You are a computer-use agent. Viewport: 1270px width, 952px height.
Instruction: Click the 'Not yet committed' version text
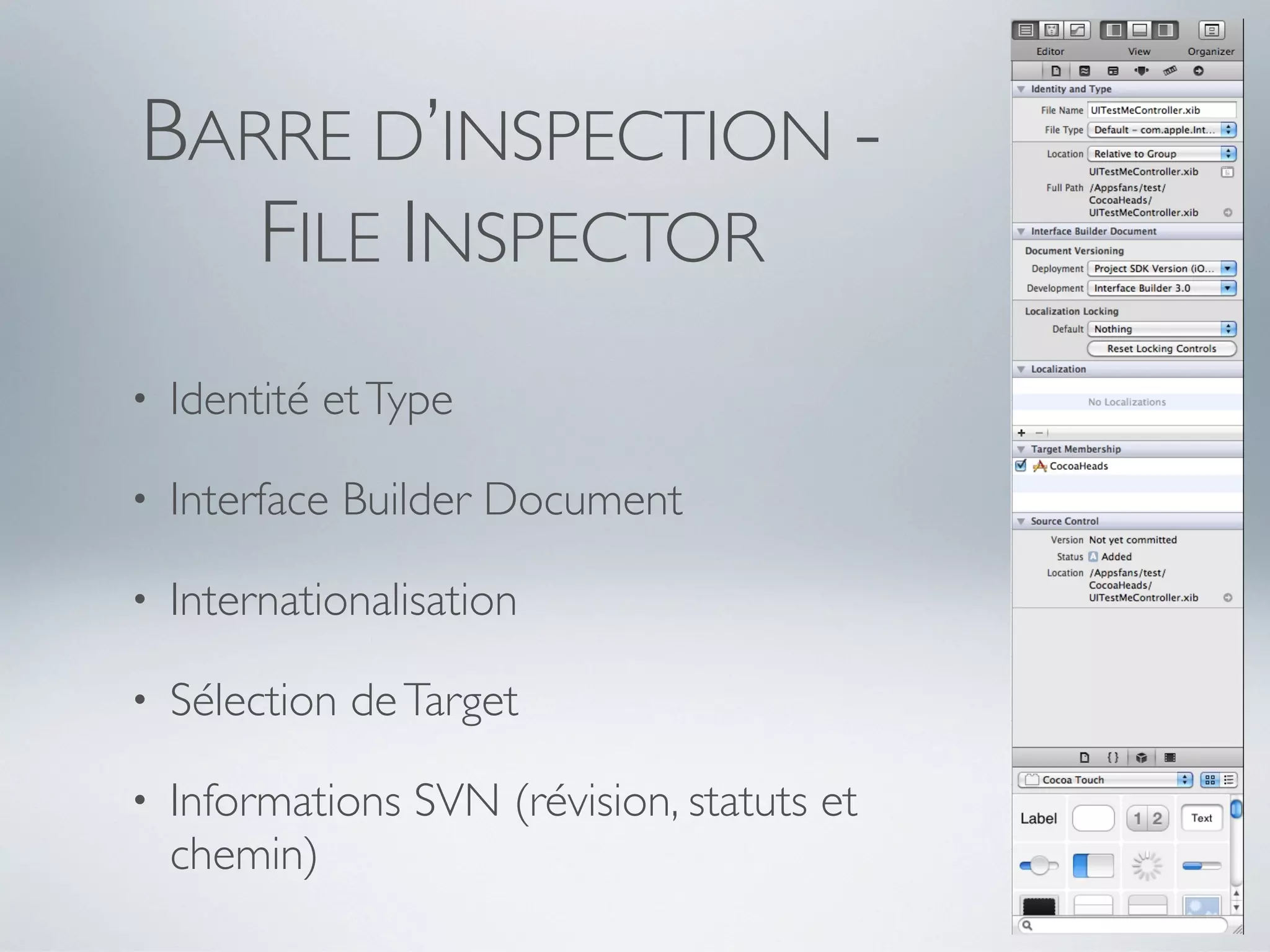[x=1132, y=540]
